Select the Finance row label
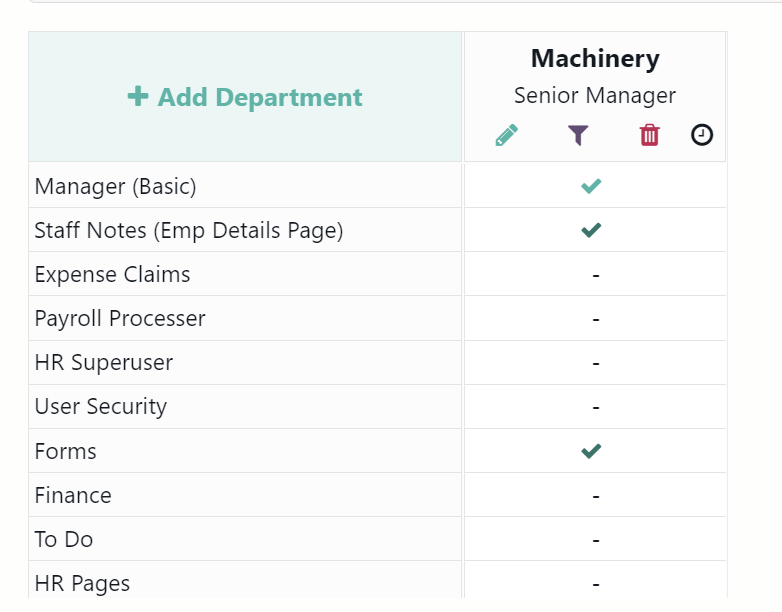 coord(73,495)
